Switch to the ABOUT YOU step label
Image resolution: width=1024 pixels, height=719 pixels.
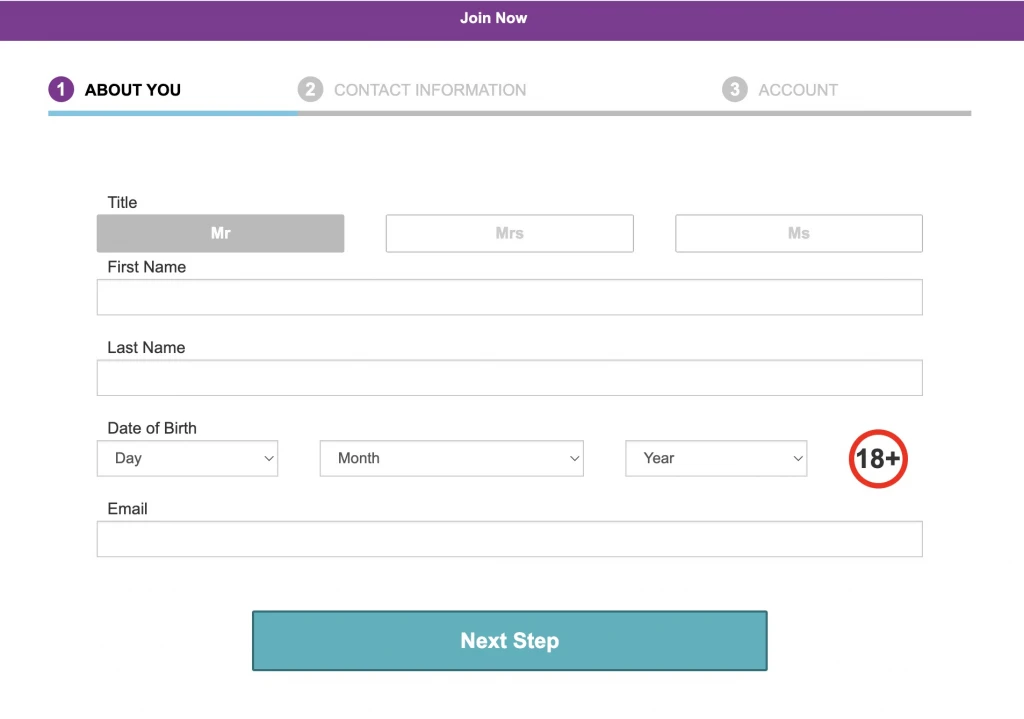coord(133,90)
